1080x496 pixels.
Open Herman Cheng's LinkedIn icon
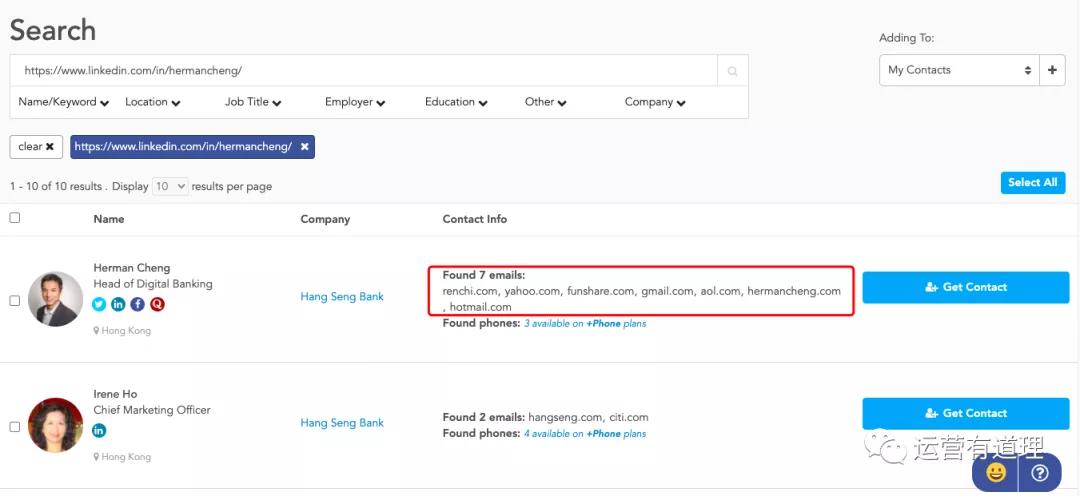click(118, 304)
